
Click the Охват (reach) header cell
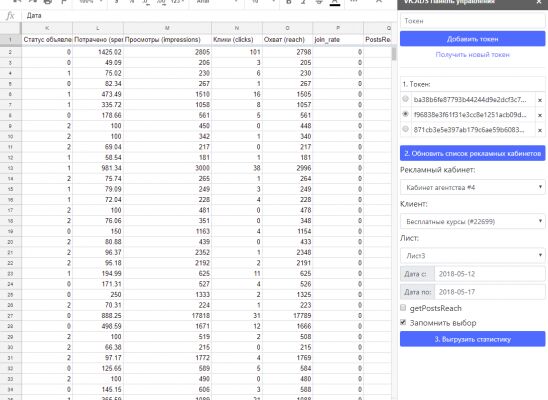[x=287, y=40]
